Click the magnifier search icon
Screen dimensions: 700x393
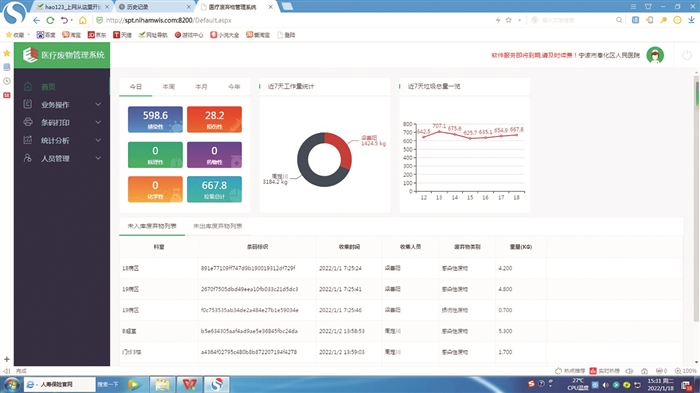point(619,20)
